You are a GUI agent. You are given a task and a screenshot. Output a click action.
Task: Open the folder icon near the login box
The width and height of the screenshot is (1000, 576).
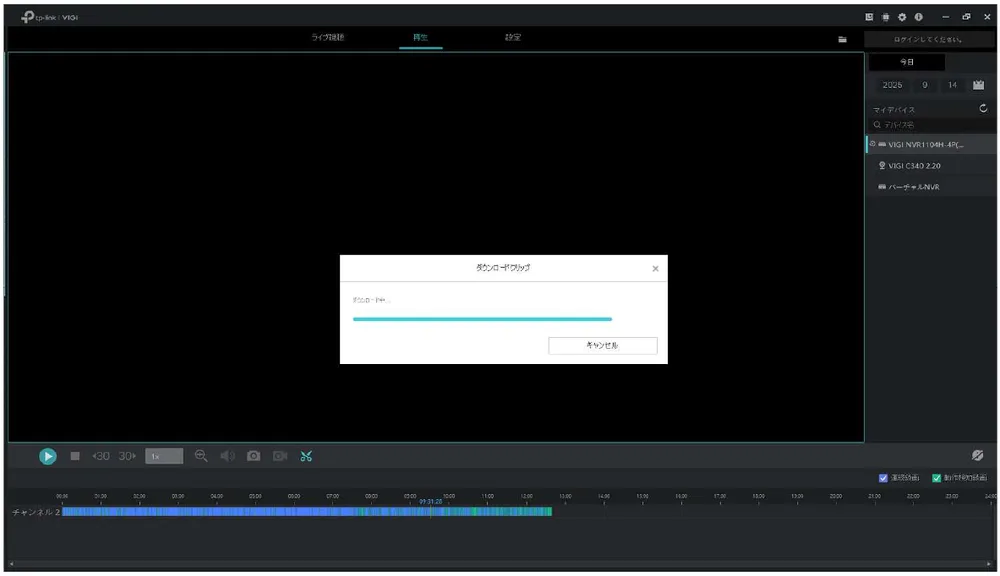[x=842, y=40]
